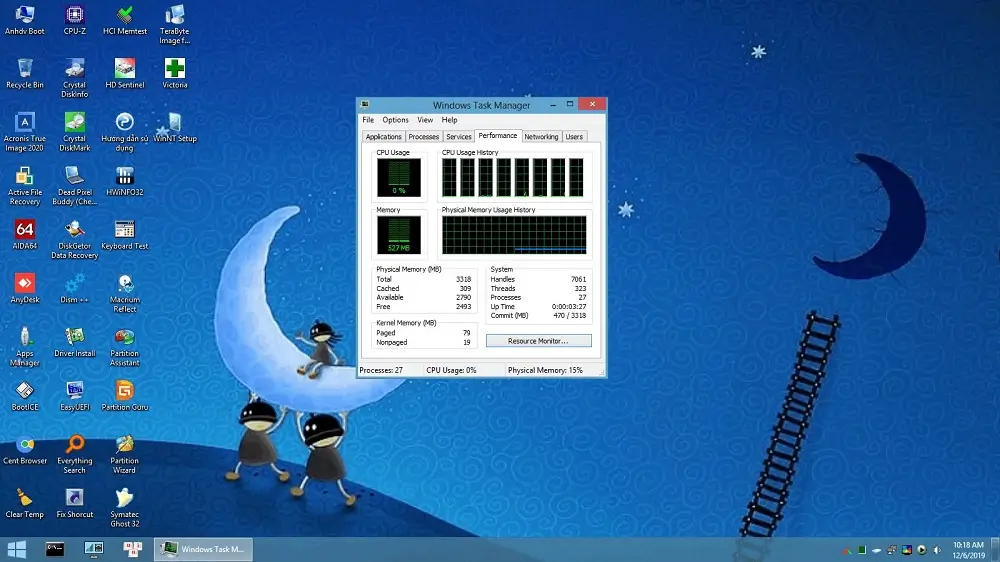The width and height of the screenshot is (1000, 562).
Task: Go to the Services tab
Action: (458, 137)
